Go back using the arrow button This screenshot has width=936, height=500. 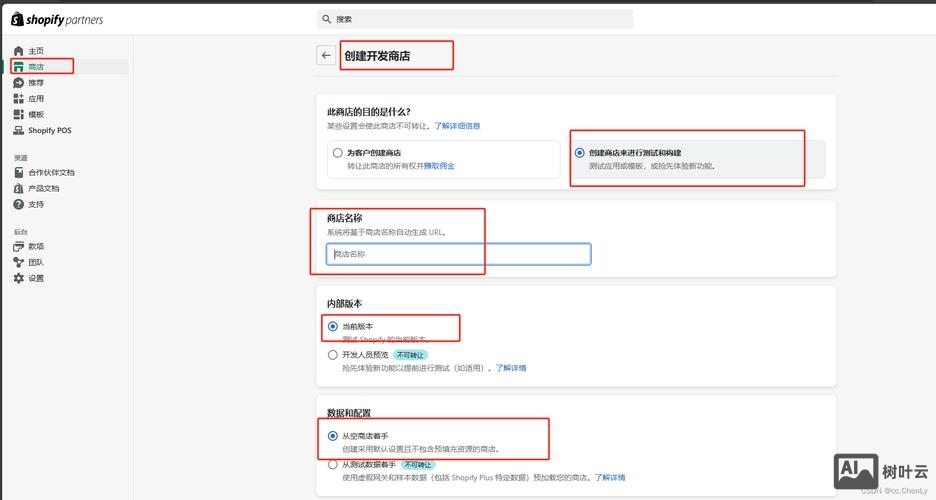coord(326,55)
